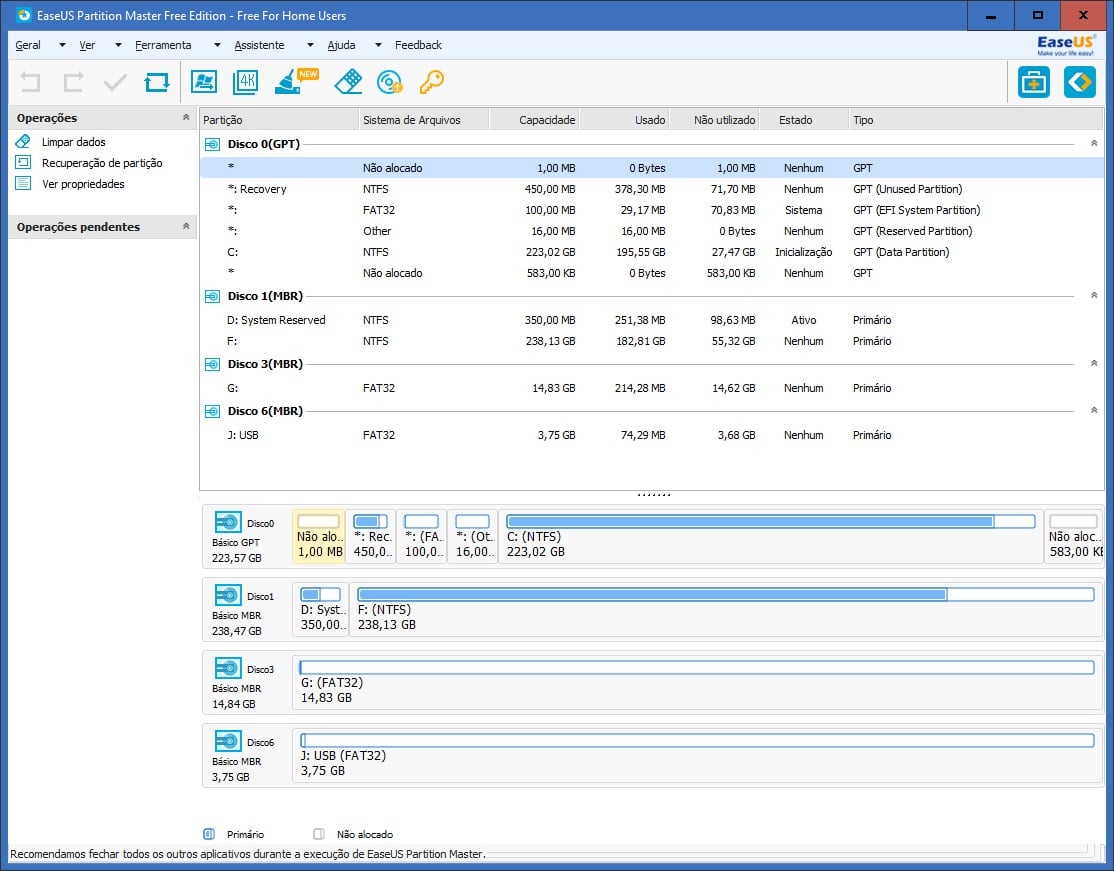Select F: (NTFS) 238,13 GB partition block
Screen dimensions: 1114x871
[x=725, y=609]
